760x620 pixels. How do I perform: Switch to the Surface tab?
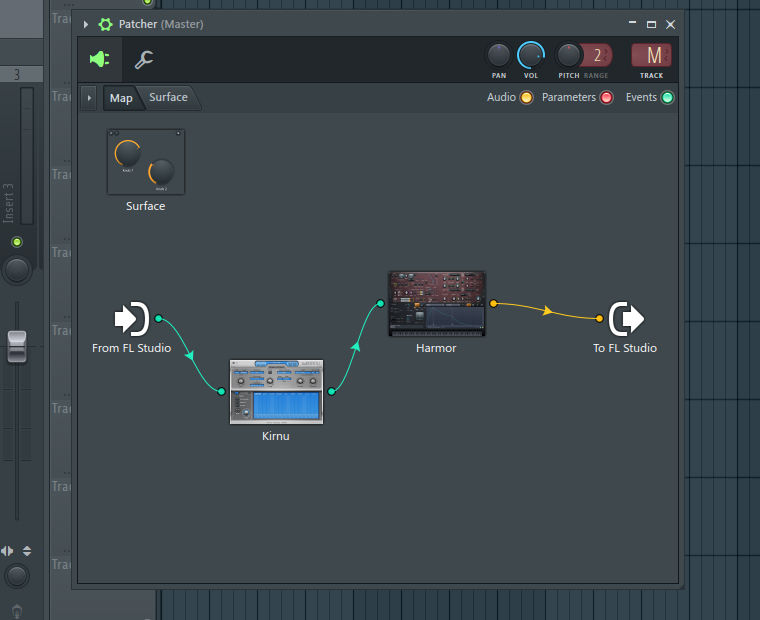169,98
